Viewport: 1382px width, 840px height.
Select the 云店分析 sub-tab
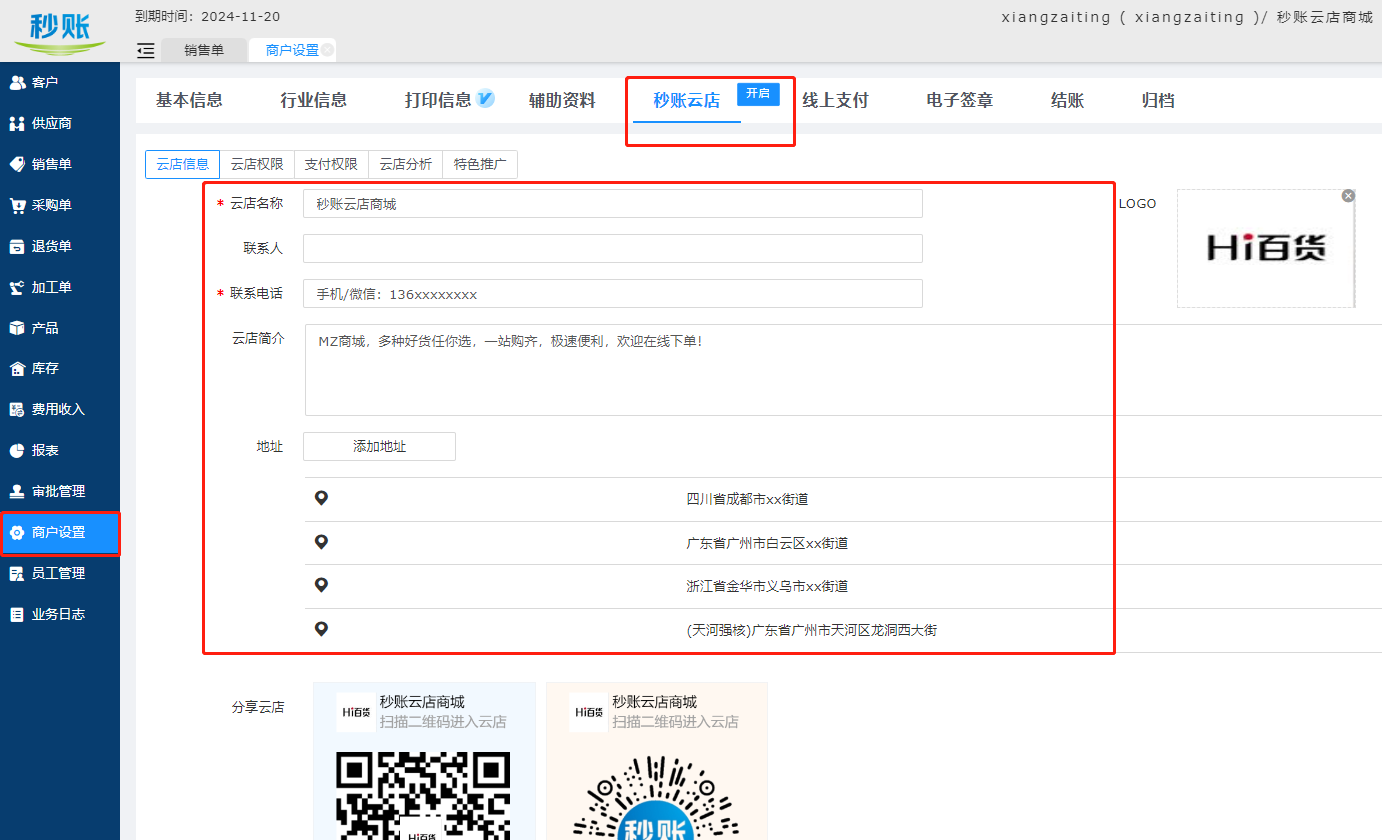[x=405, y=165]
